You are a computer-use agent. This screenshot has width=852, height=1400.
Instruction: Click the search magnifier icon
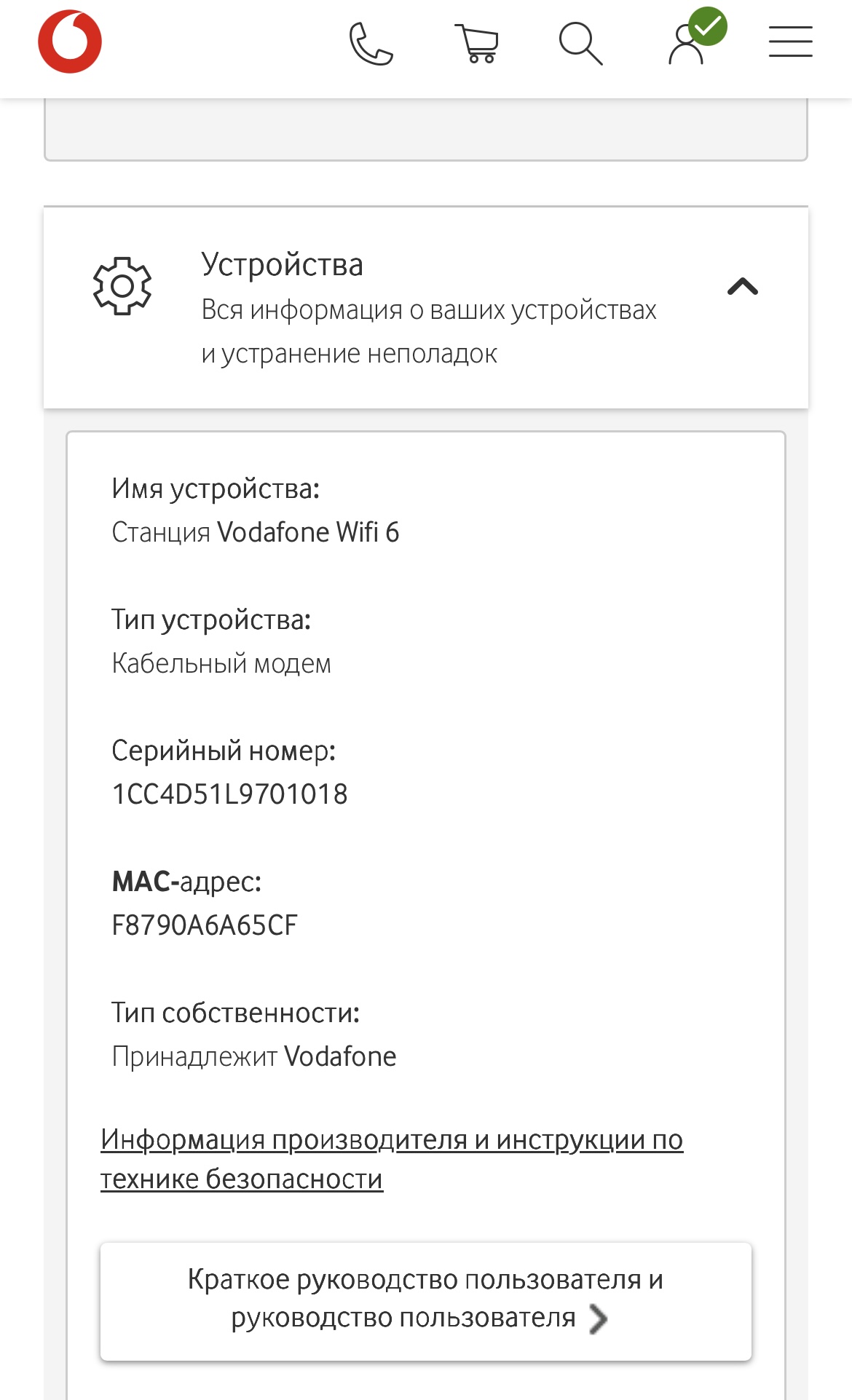click(x=580, y=44)
